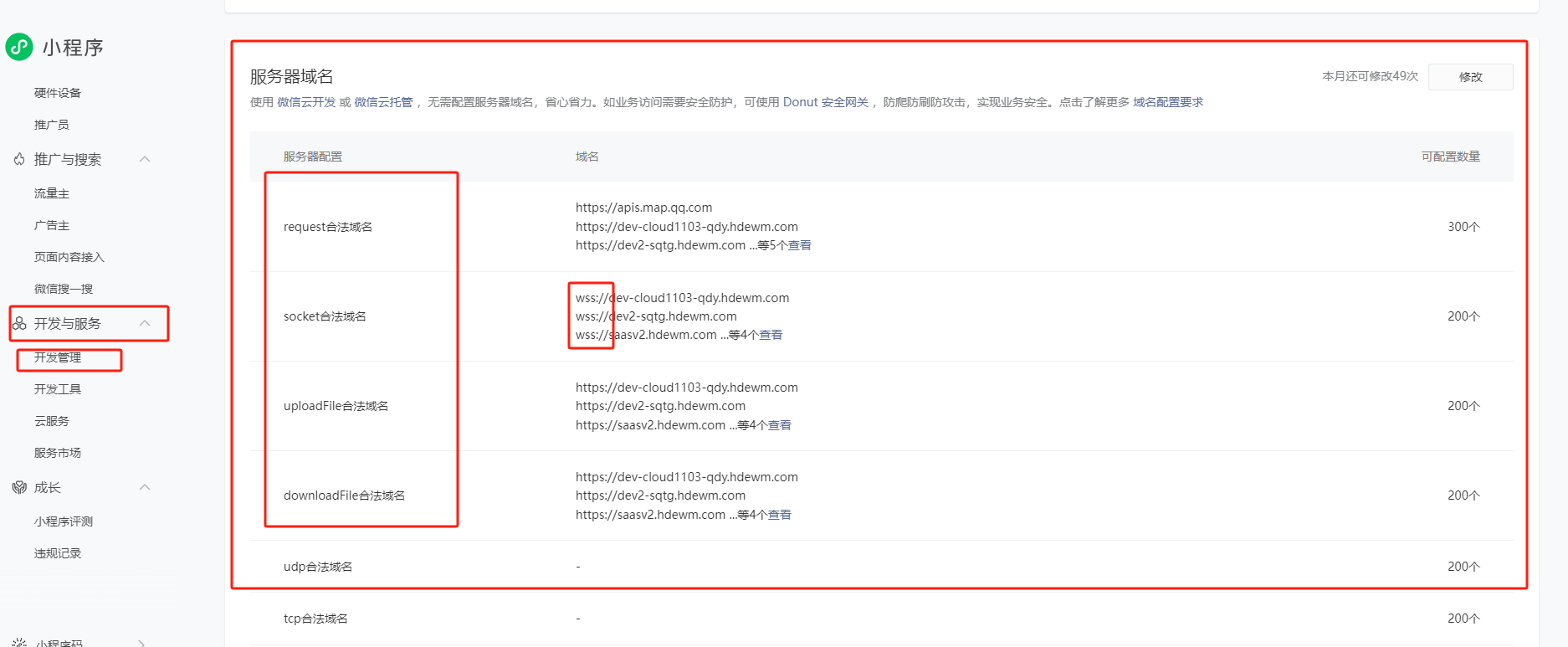Go to 云服务 page

(x=52, y=421)
